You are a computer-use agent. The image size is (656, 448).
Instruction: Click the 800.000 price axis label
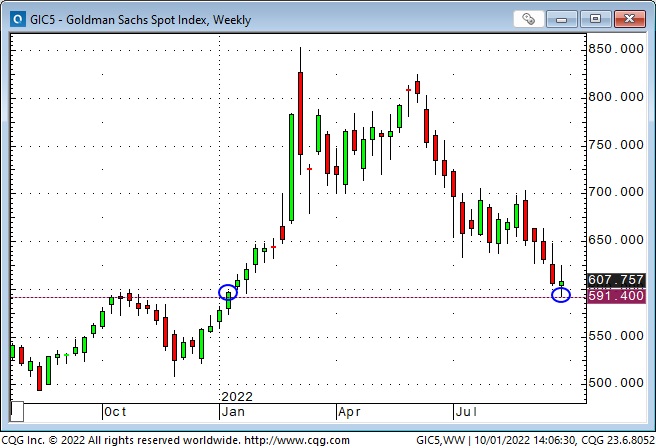tap(616, 97)
